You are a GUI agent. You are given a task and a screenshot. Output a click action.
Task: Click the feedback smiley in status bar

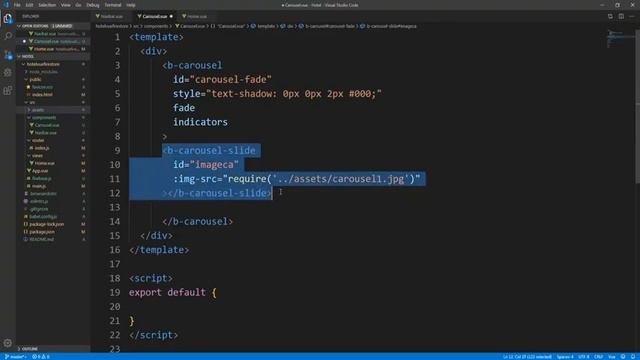click(x=623, y=357)
